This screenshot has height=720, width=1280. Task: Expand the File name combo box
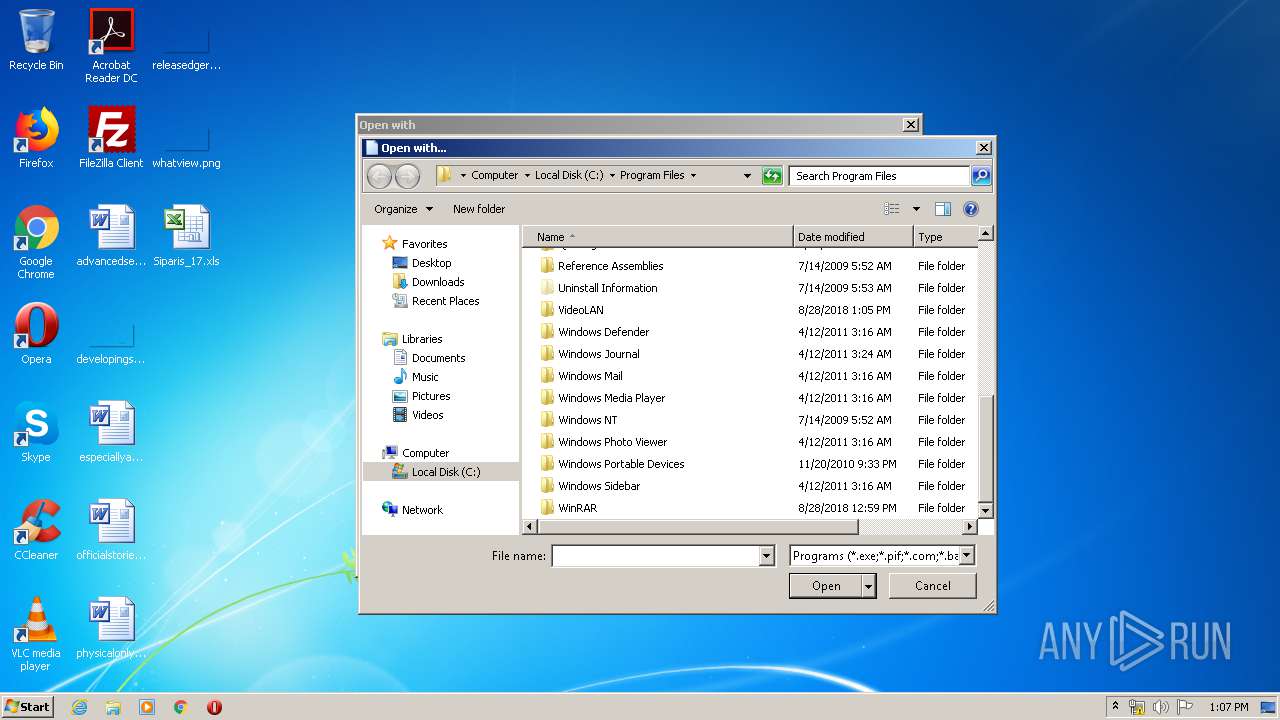[767, 556]
